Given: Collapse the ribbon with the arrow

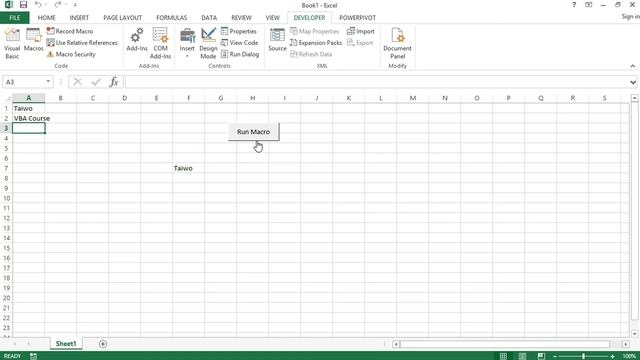Looking at the screenshot, I should (x=633, y=66).
